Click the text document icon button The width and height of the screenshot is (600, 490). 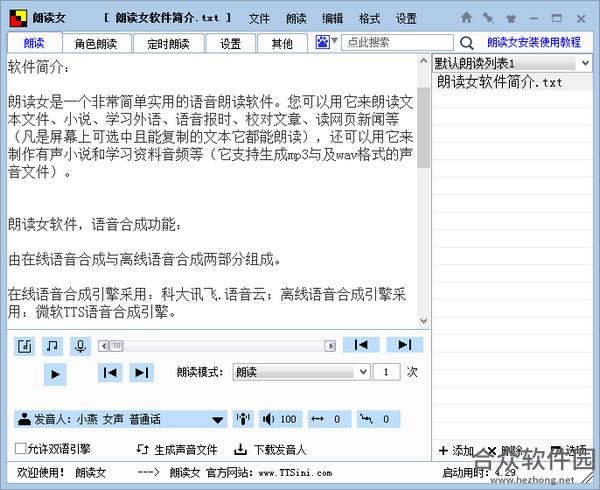pos(24,346)
